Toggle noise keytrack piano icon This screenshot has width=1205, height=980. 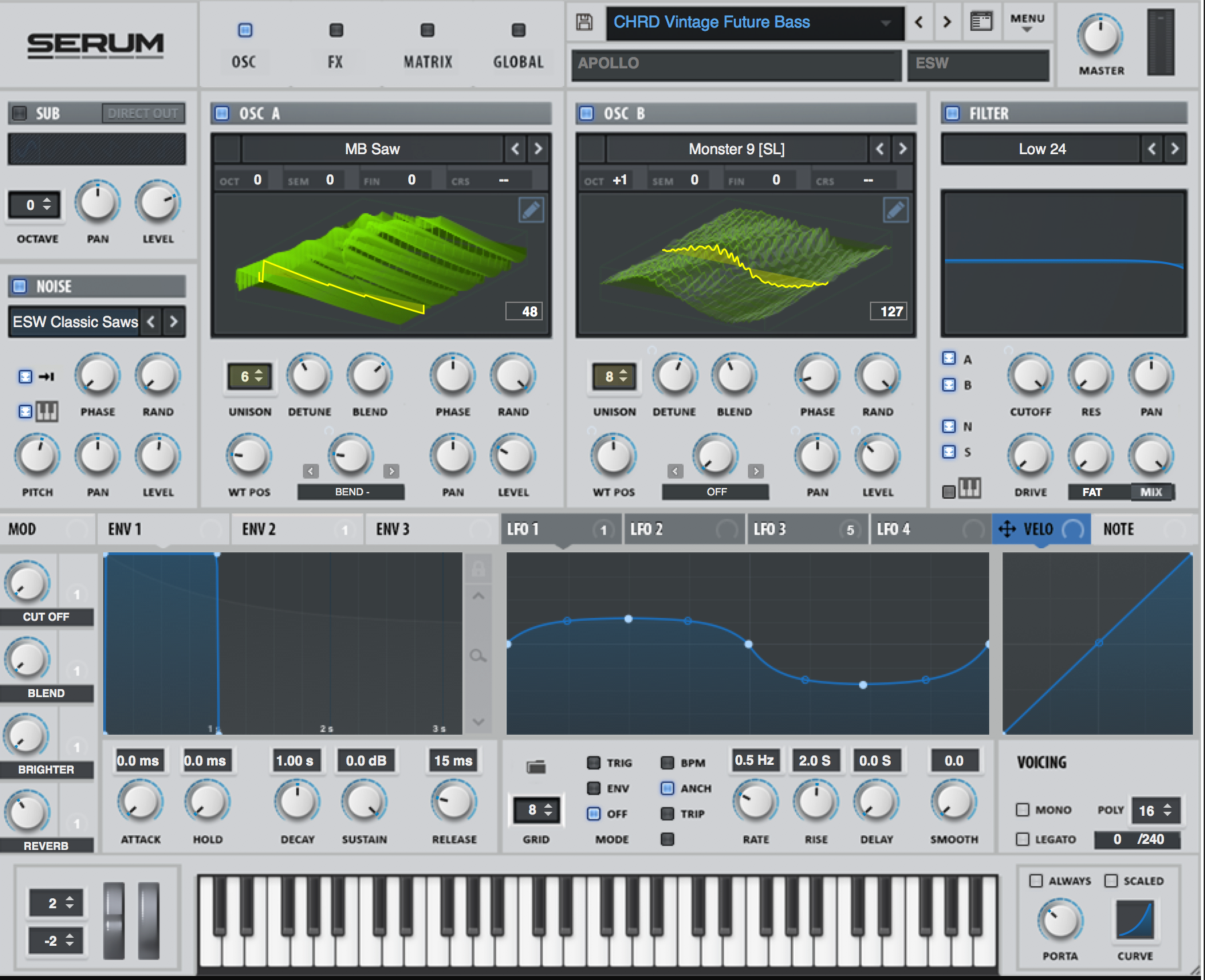coord(46,411)
